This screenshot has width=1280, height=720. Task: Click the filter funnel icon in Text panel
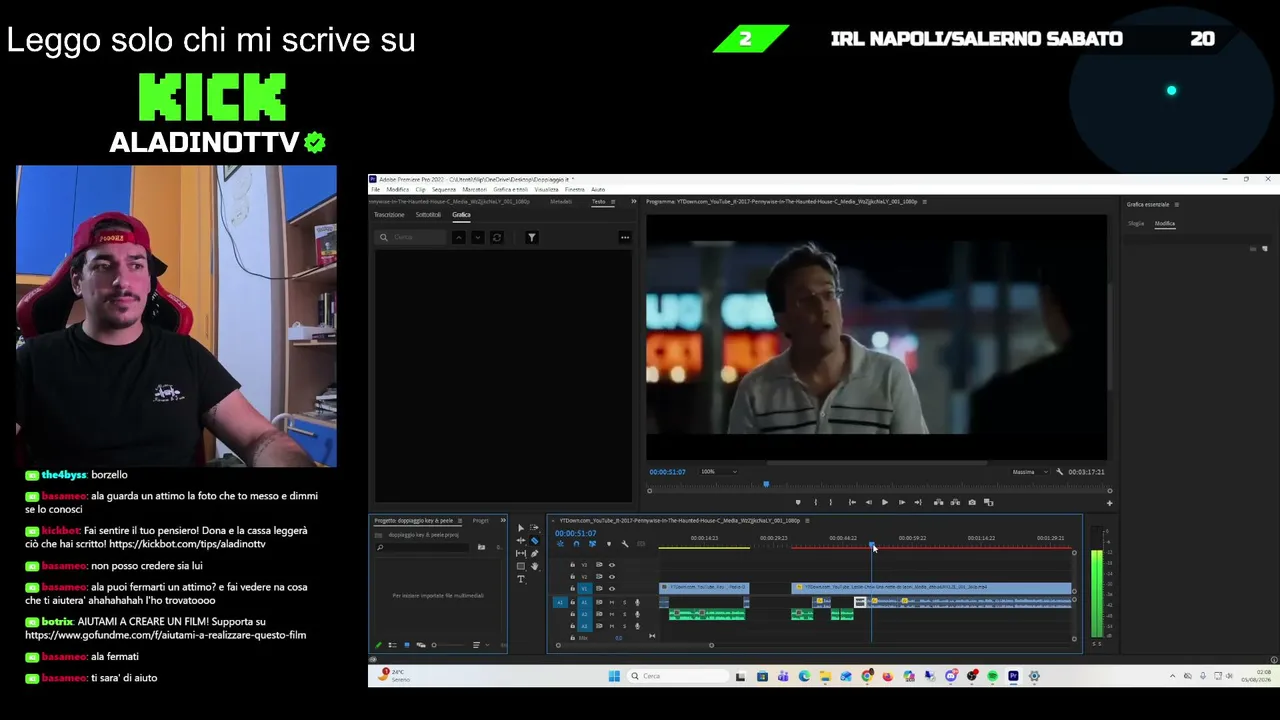pyautogui.click(x=532, y=237)
